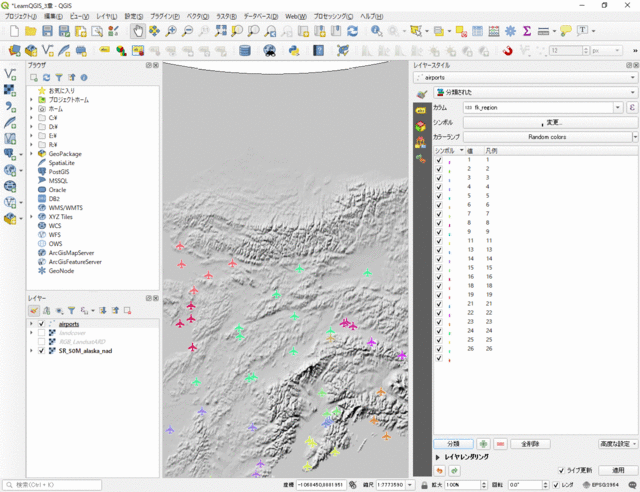
Task: Click the New Project blank page icon
Action: tap(14, 31)
